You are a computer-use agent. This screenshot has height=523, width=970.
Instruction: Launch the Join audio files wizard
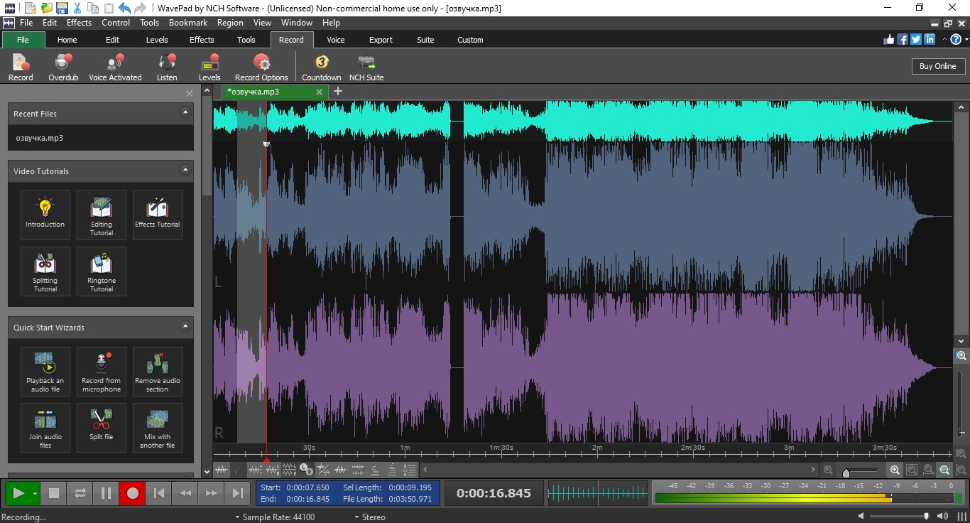[45, 427]
